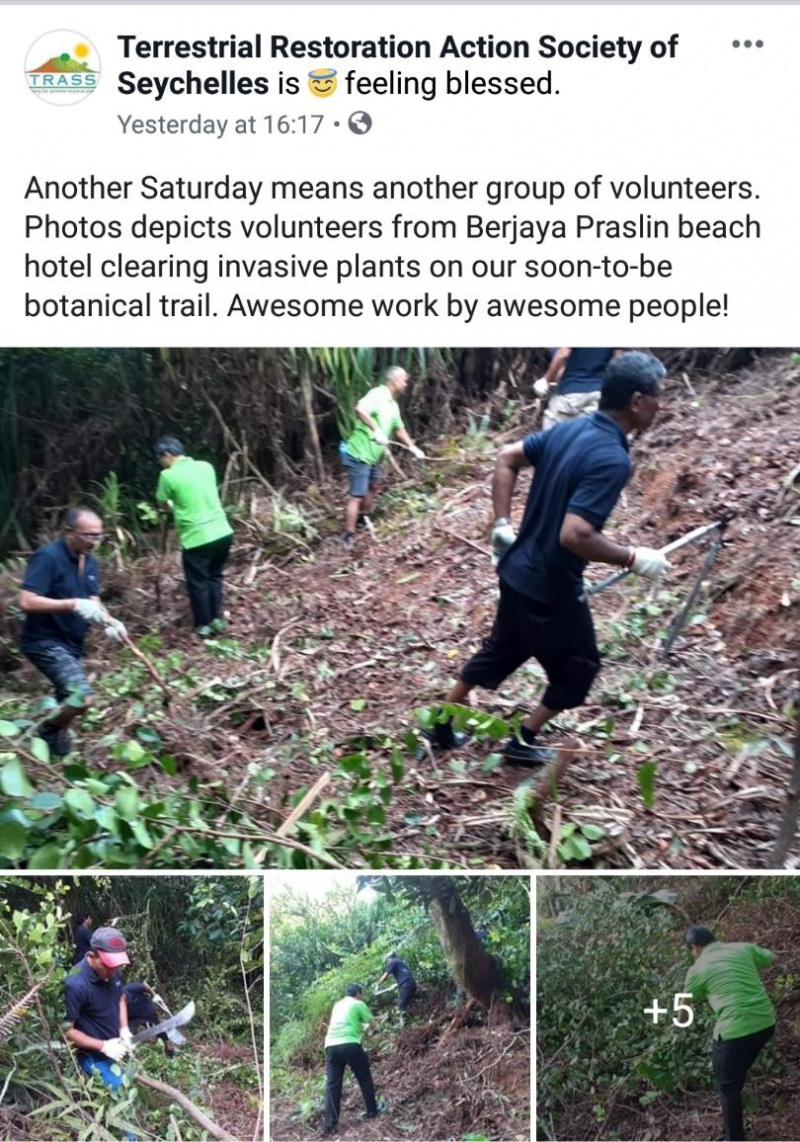Open the photo of man with machete
Image resolution: width=800 pixels, height=1142 pixels.
point(131,1009)
